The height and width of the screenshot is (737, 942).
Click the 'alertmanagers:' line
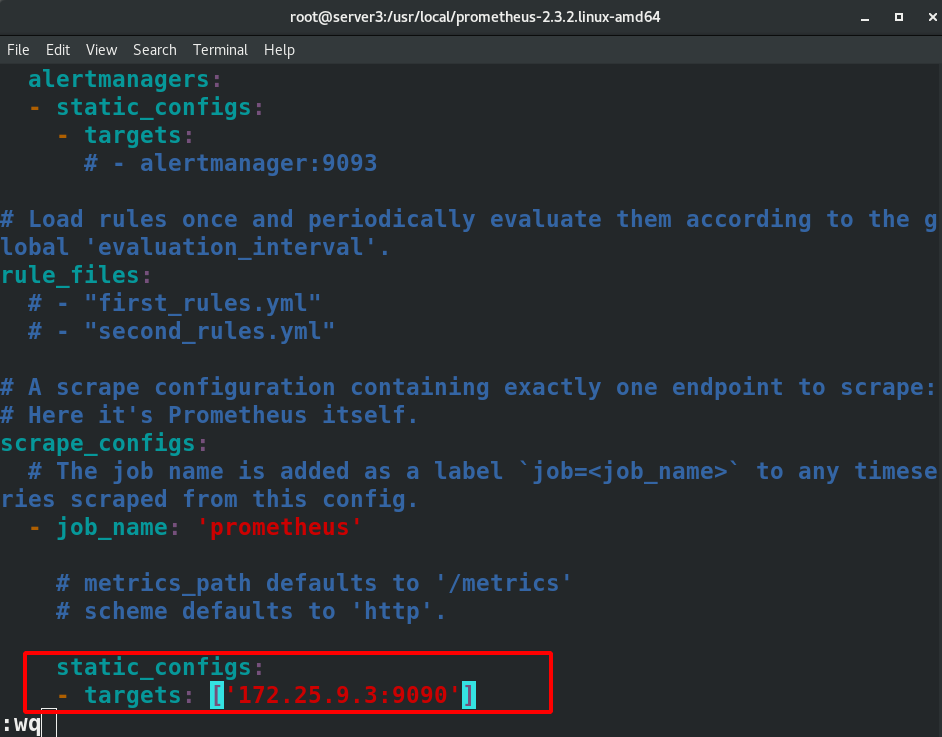[125, 79]
